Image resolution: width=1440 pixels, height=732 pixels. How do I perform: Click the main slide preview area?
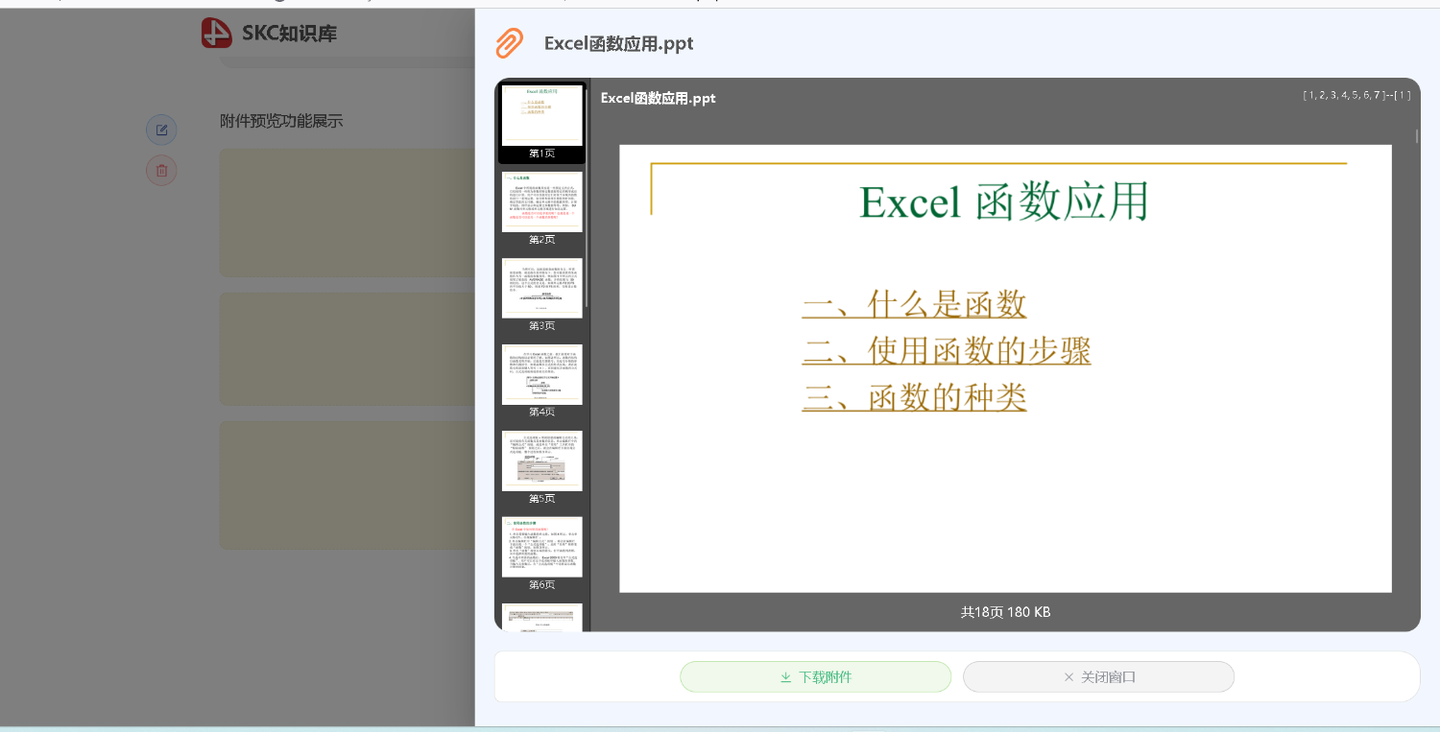point(1005,369)
